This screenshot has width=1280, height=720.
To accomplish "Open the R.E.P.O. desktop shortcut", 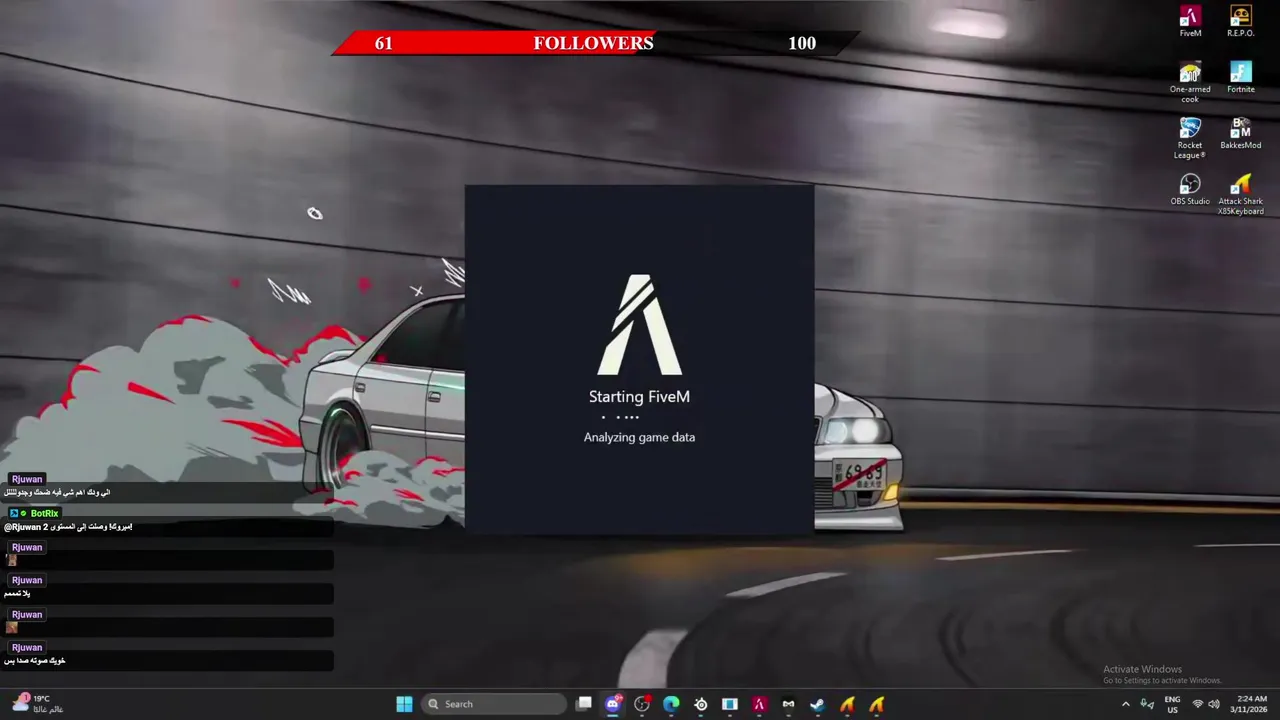I will coord(1240,22).
